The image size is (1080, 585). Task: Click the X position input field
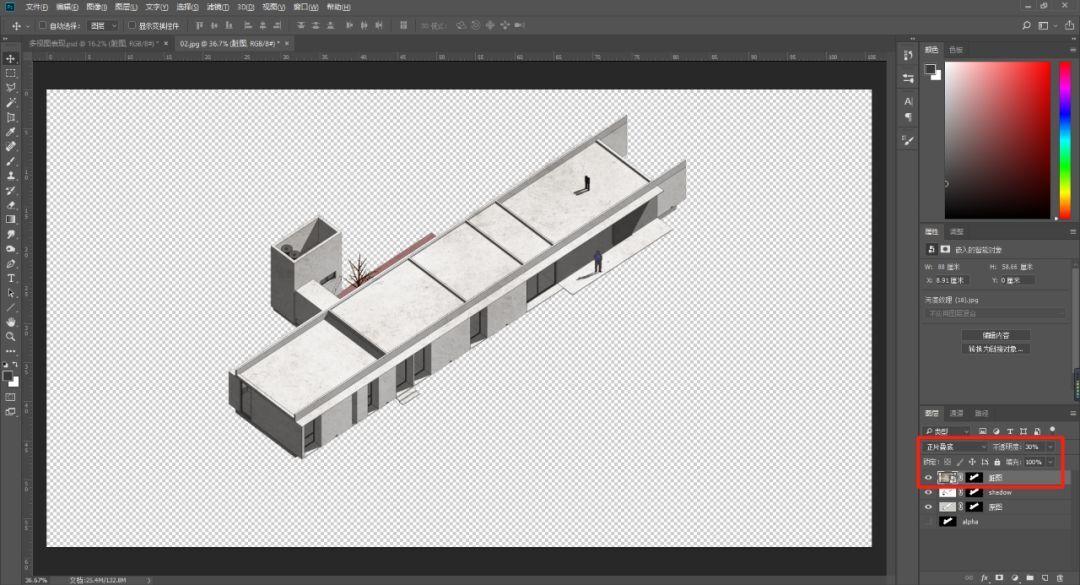pos(951,280)
